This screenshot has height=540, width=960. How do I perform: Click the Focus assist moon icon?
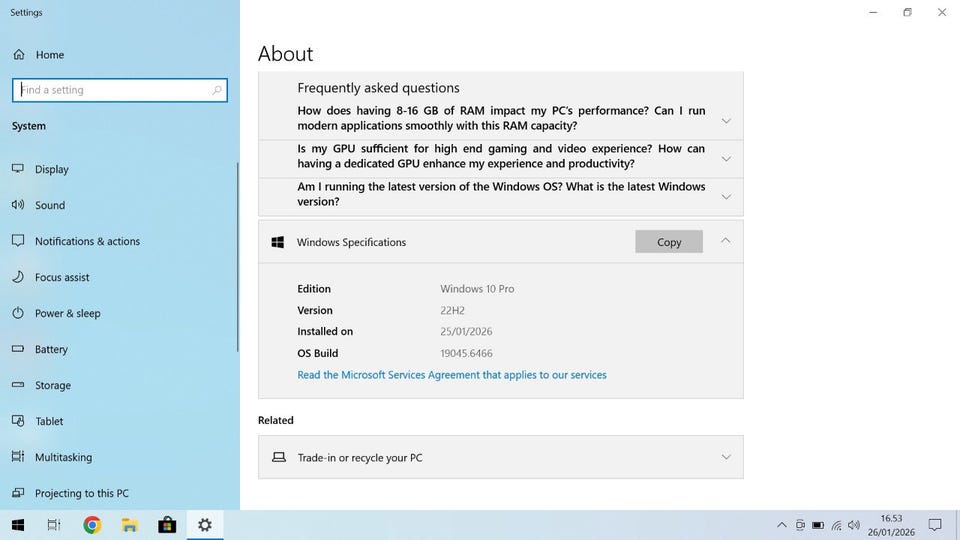18,277
